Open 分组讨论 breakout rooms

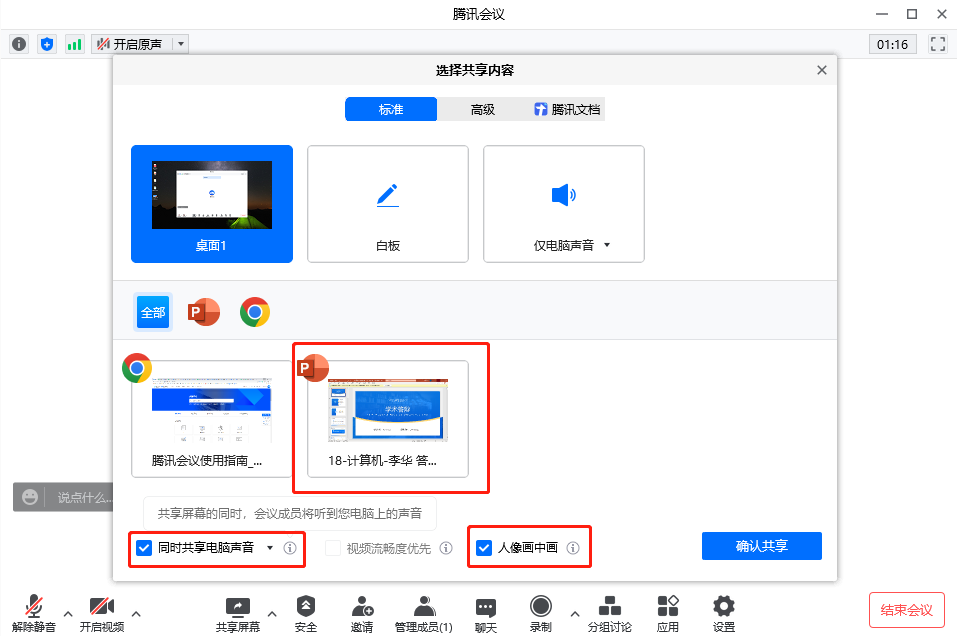[610, 613]
